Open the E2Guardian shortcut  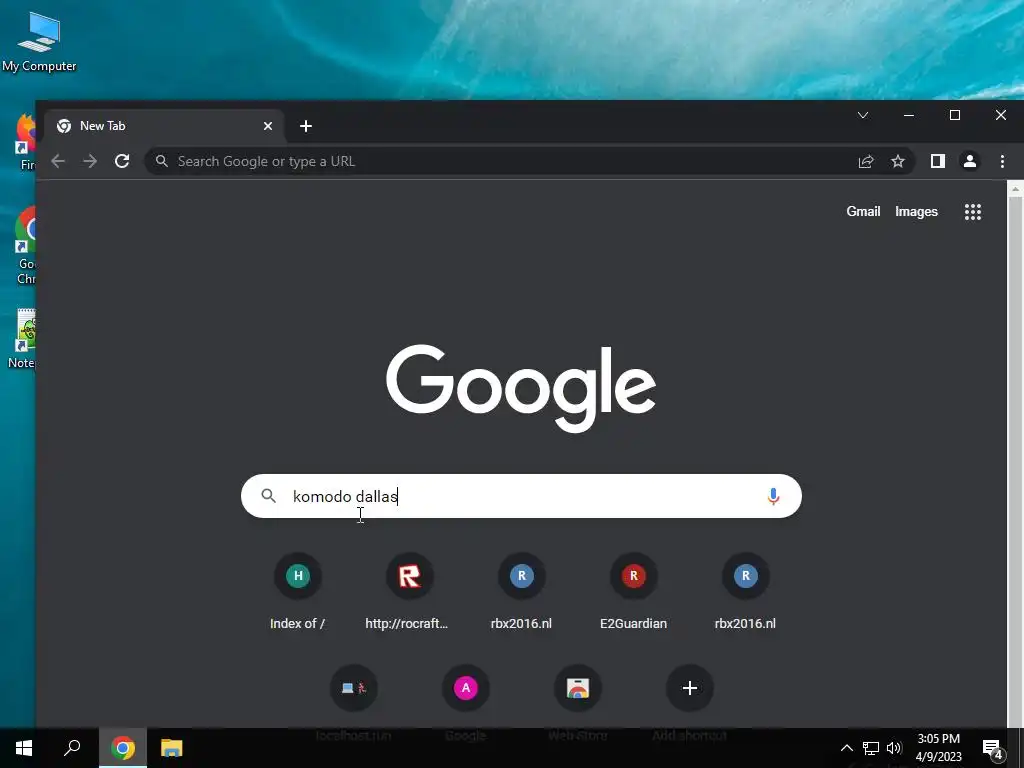click(x=633, y=592)
